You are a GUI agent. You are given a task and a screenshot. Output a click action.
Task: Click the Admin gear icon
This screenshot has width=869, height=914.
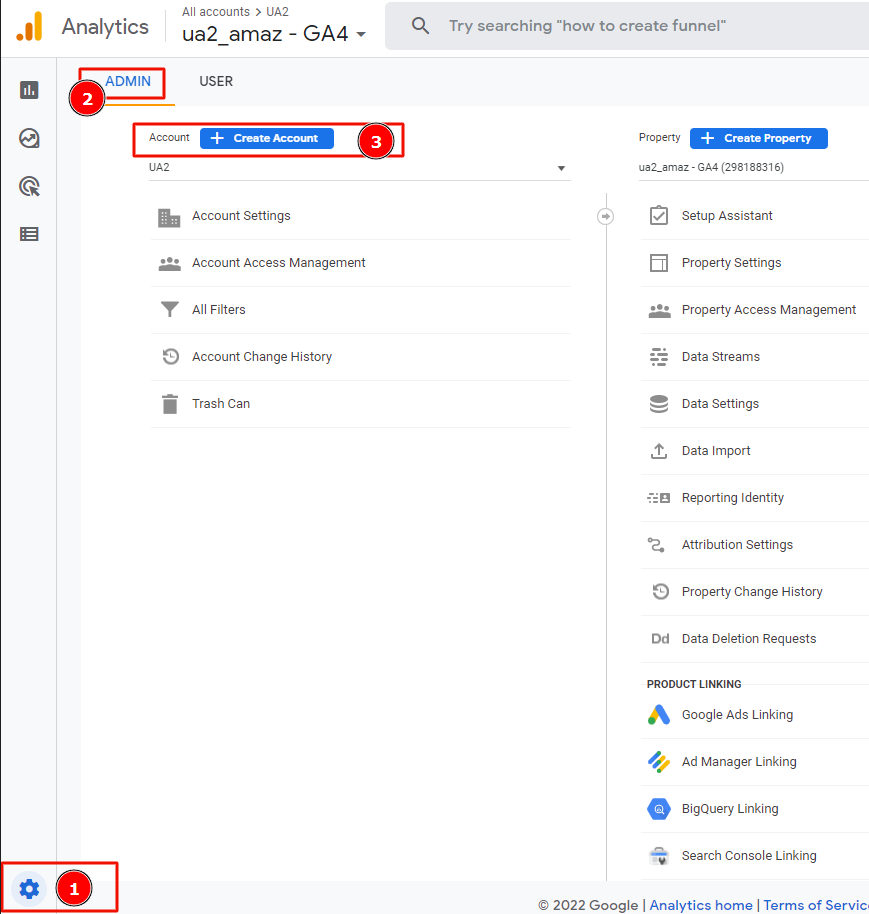29,889
